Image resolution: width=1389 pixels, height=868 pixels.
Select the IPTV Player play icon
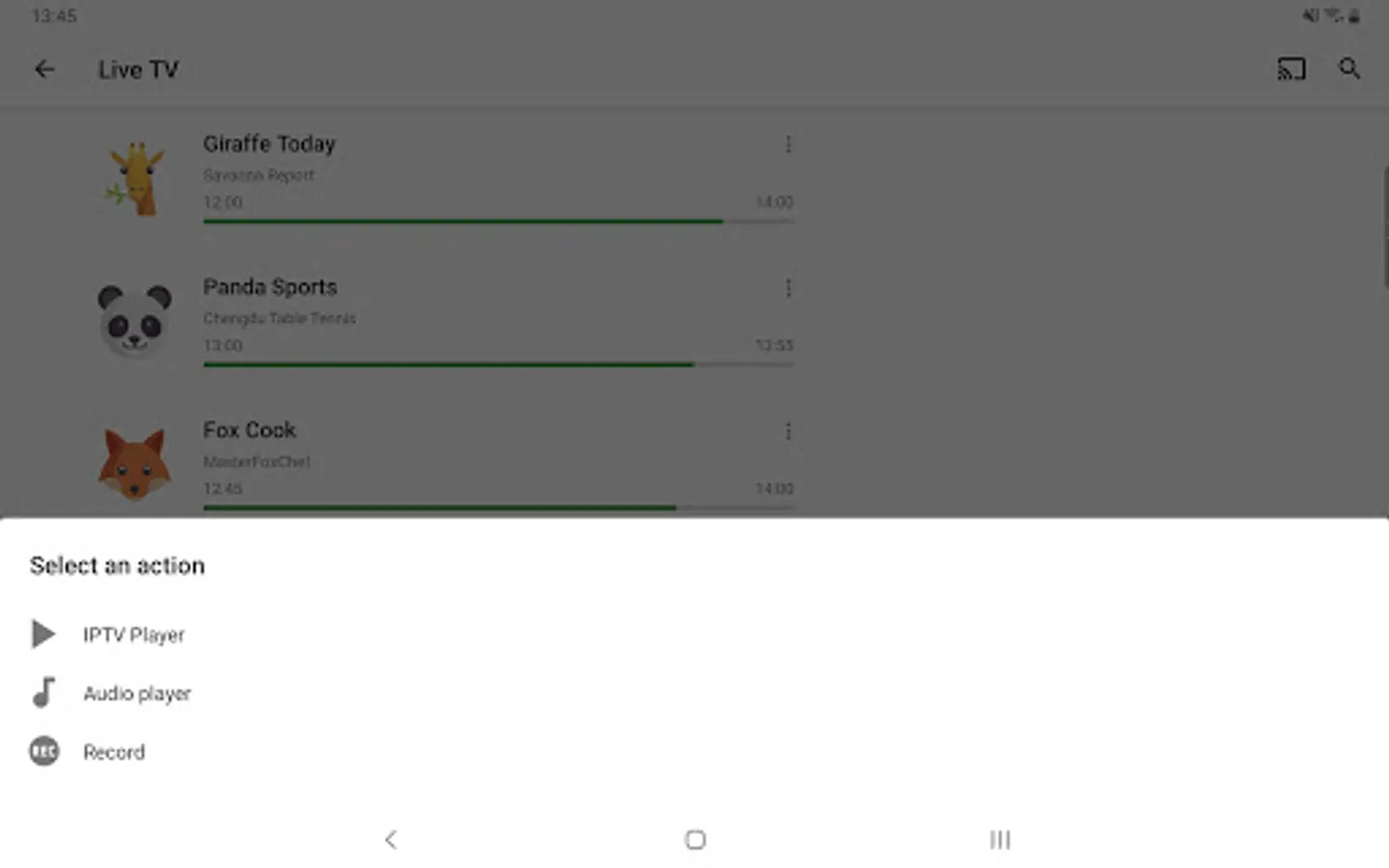43,634
